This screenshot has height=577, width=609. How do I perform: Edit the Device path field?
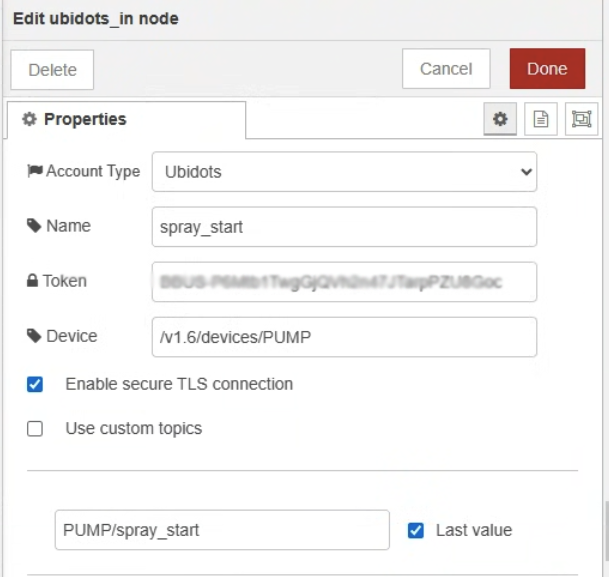(344, 337)
